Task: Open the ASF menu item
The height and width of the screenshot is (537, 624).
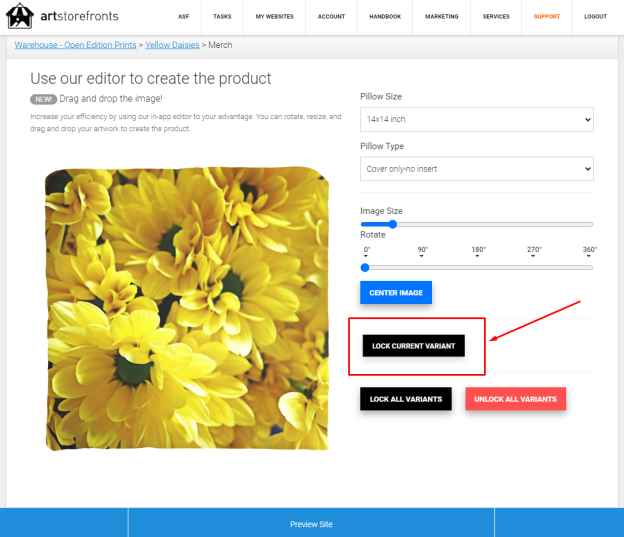Action: [x=183, y=17]
